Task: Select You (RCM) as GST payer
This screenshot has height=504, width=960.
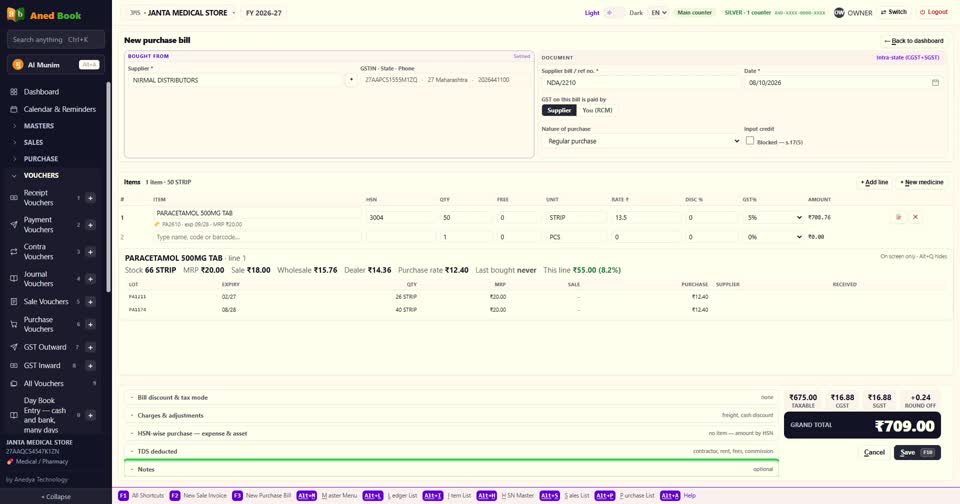Action: (597, 110)
